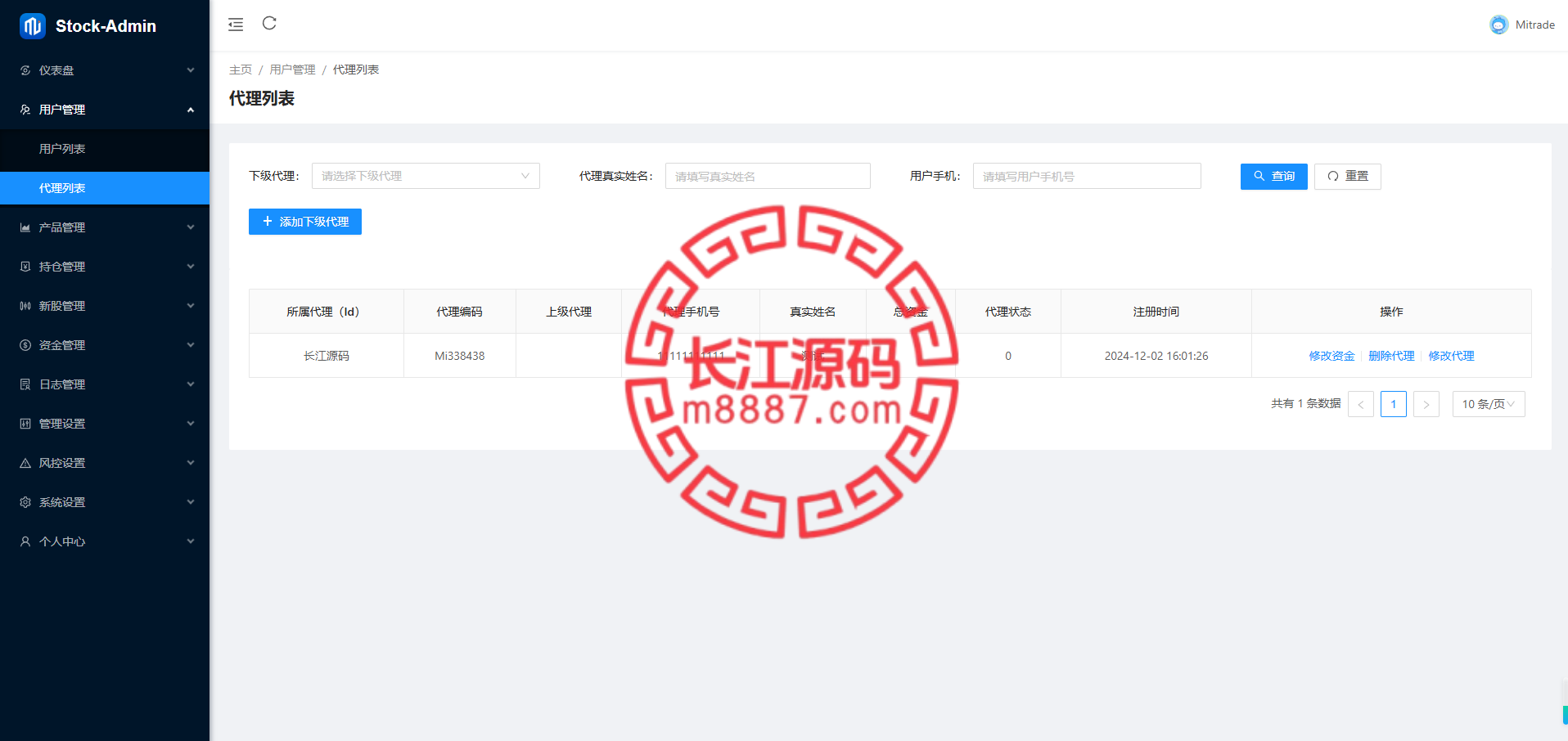Screen dimensions: 1568x741
Task: Expand the 产品管理 menu chevron
Action: point(191,227)
